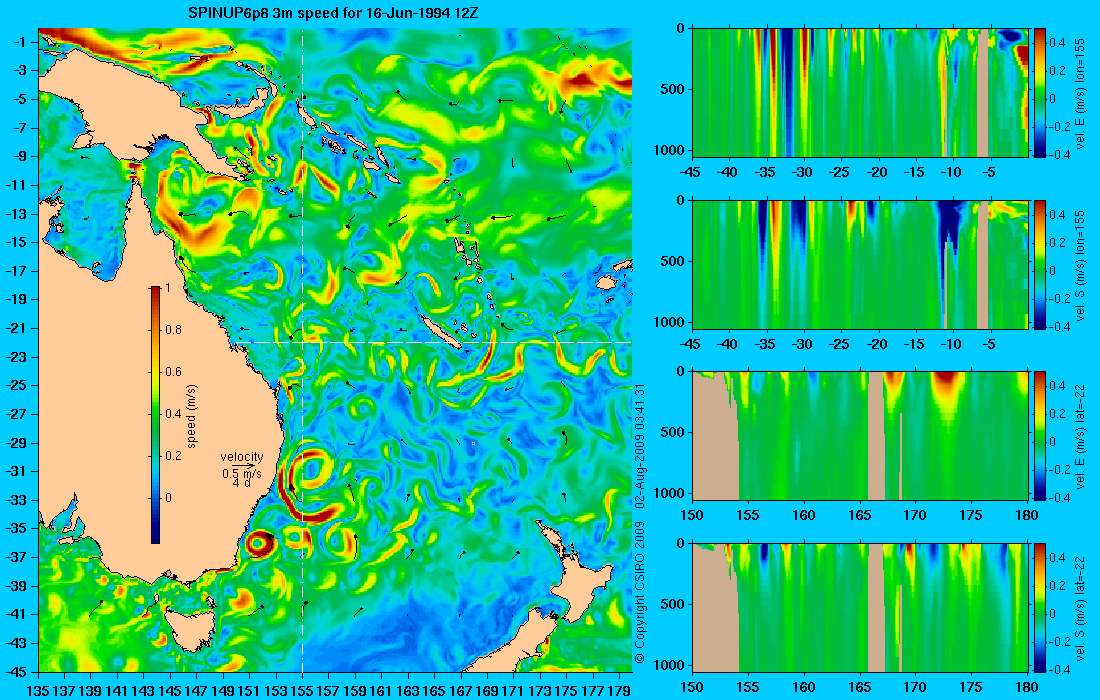This screenshot has height=700, width=1100.
Task: Click the large red ring eddy off eastern Australia
Action: tap(308, 484)
